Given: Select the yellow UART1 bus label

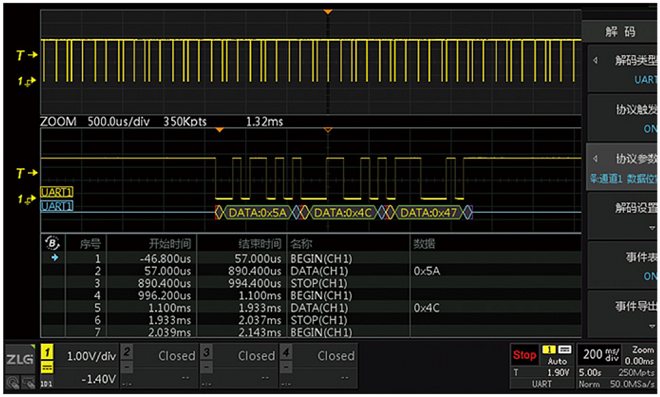Looking at the screenshot, I should click(57, 192).
